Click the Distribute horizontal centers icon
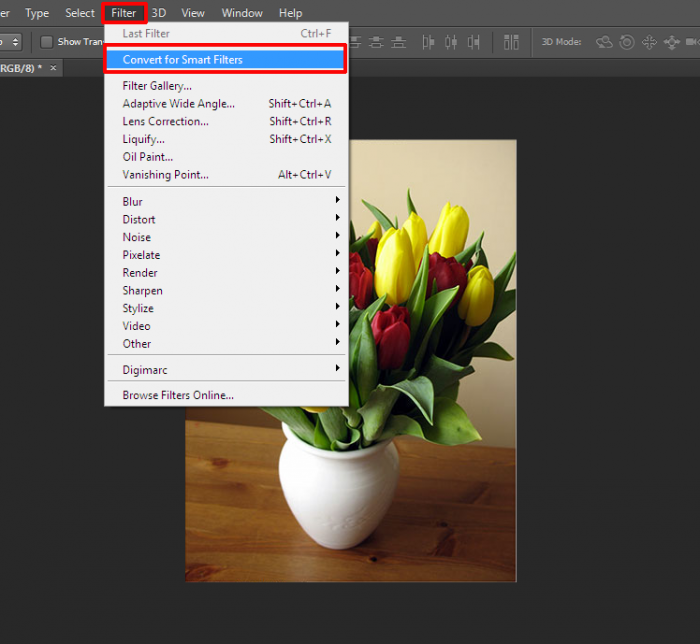Screen dimensions: 700x644 pyautogui.click(x=450, y=42)
